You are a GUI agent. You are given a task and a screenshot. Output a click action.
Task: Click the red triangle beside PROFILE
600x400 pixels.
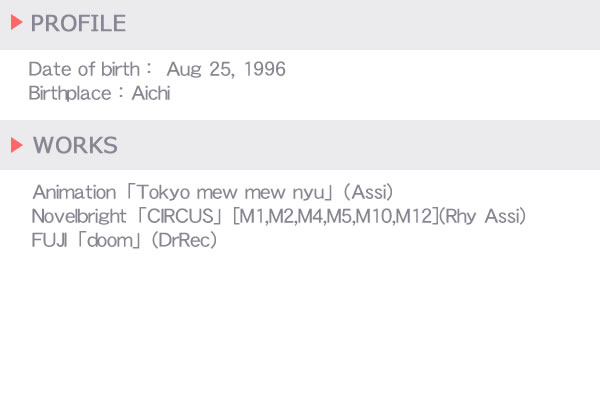tap(16, 22)
